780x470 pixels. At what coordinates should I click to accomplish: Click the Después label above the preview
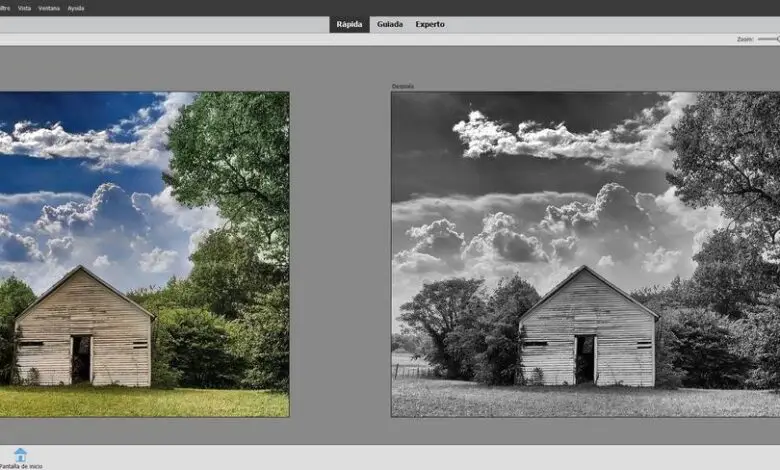pos(402,86)
